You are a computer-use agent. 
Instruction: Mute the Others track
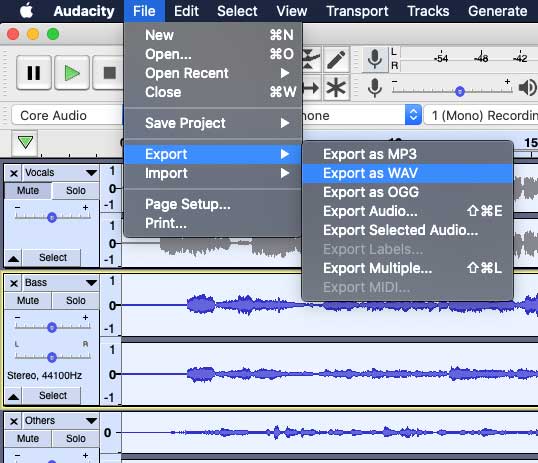pos(28,439)
